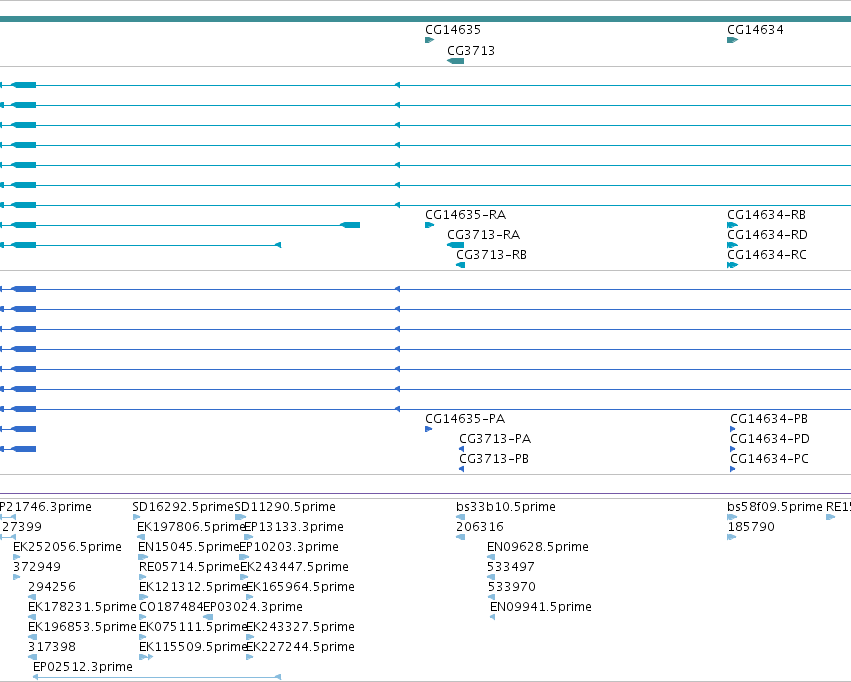Select transcript CG3713-RB
851x682 pixels.
pos(491,255)
